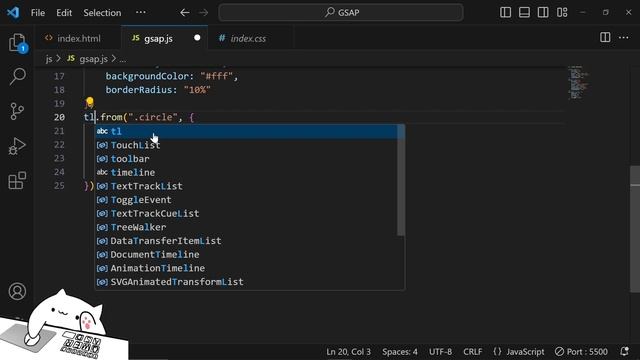
Task: Open the Search view in activity bar
Action: pyautogui.click(x=17, y=76)
